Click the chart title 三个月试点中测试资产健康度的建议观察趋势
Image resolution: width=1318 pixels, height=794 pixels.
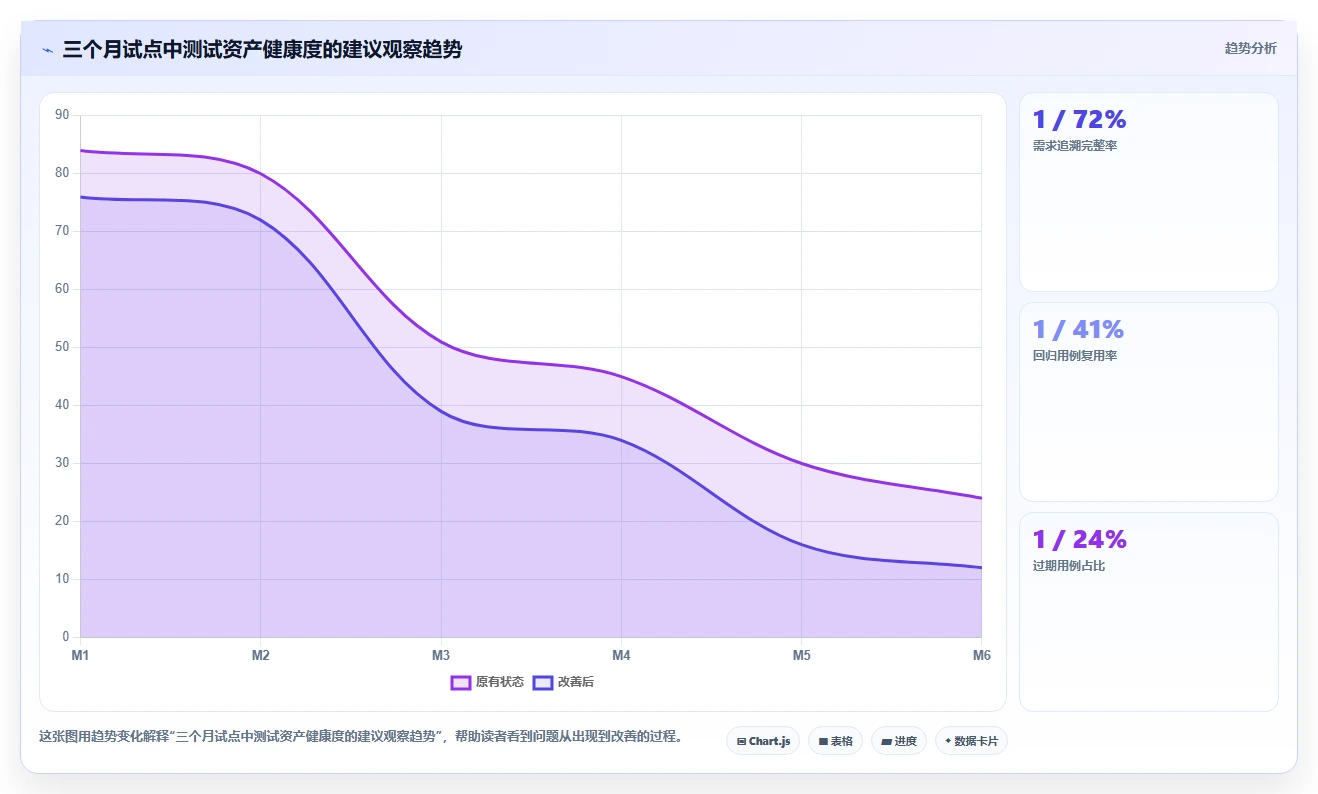(x=262, y=49)
